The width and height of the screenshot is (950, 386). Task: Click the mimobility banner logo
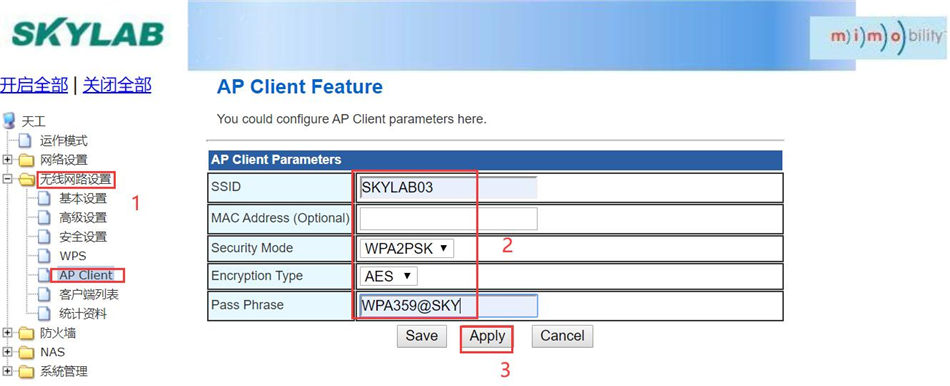[879, 38]
